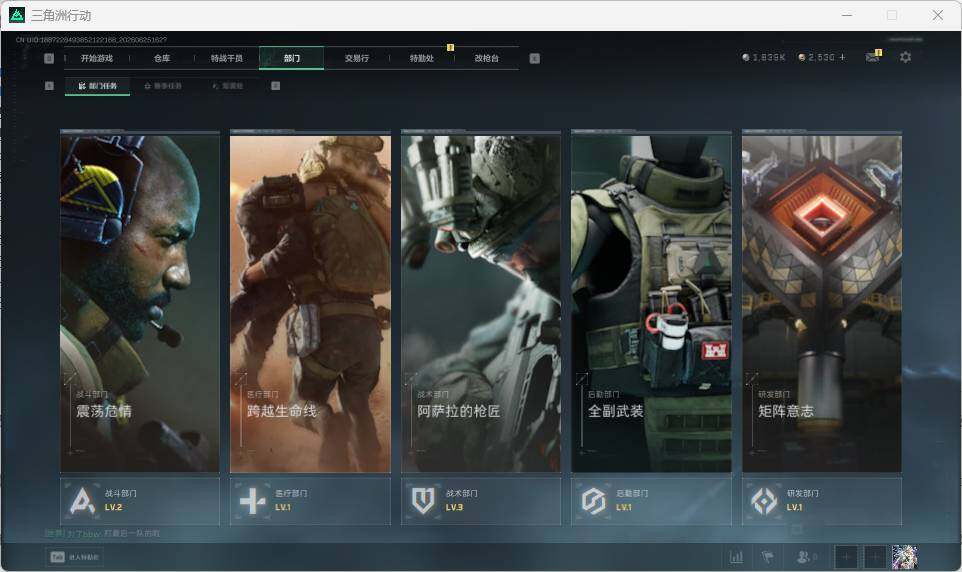Expand arrow icon on 跨越生命线 card

pyautogui.click(x=240, y=379)
